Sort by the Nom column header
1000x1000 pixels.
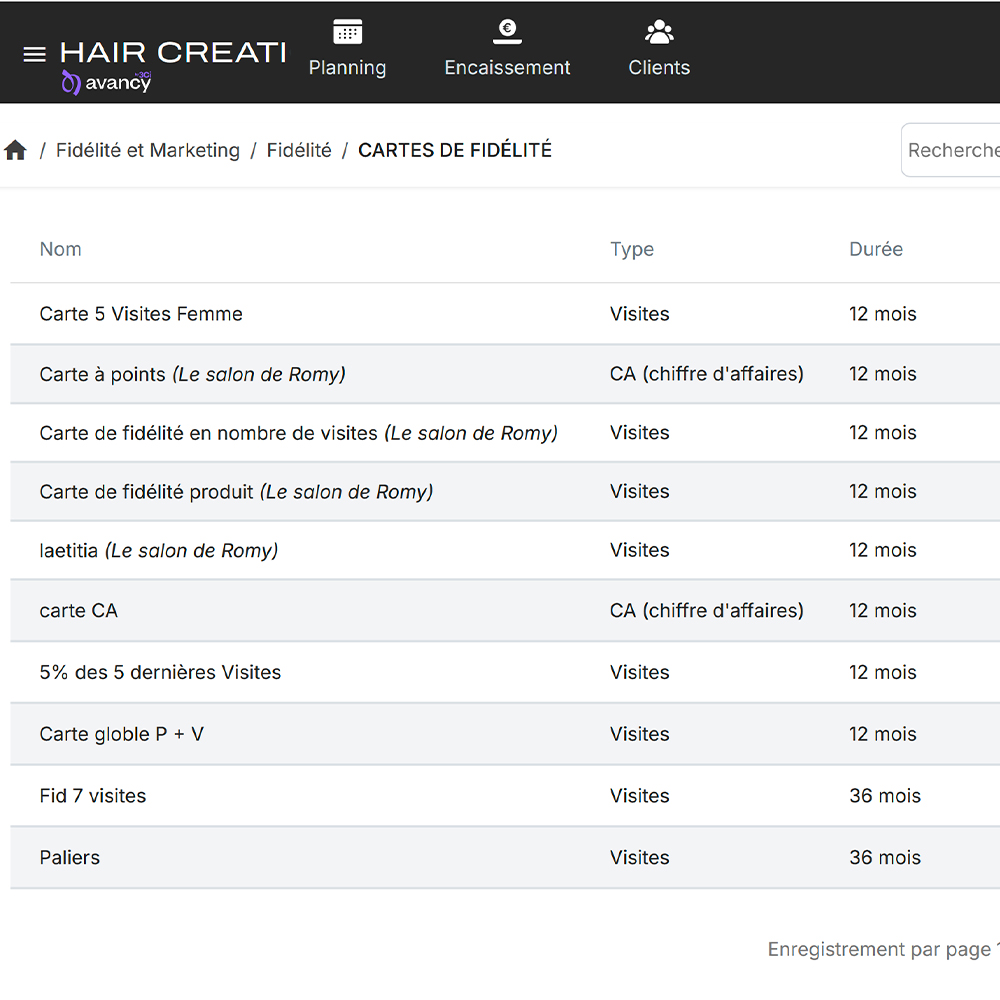click(x=61, y=250)
